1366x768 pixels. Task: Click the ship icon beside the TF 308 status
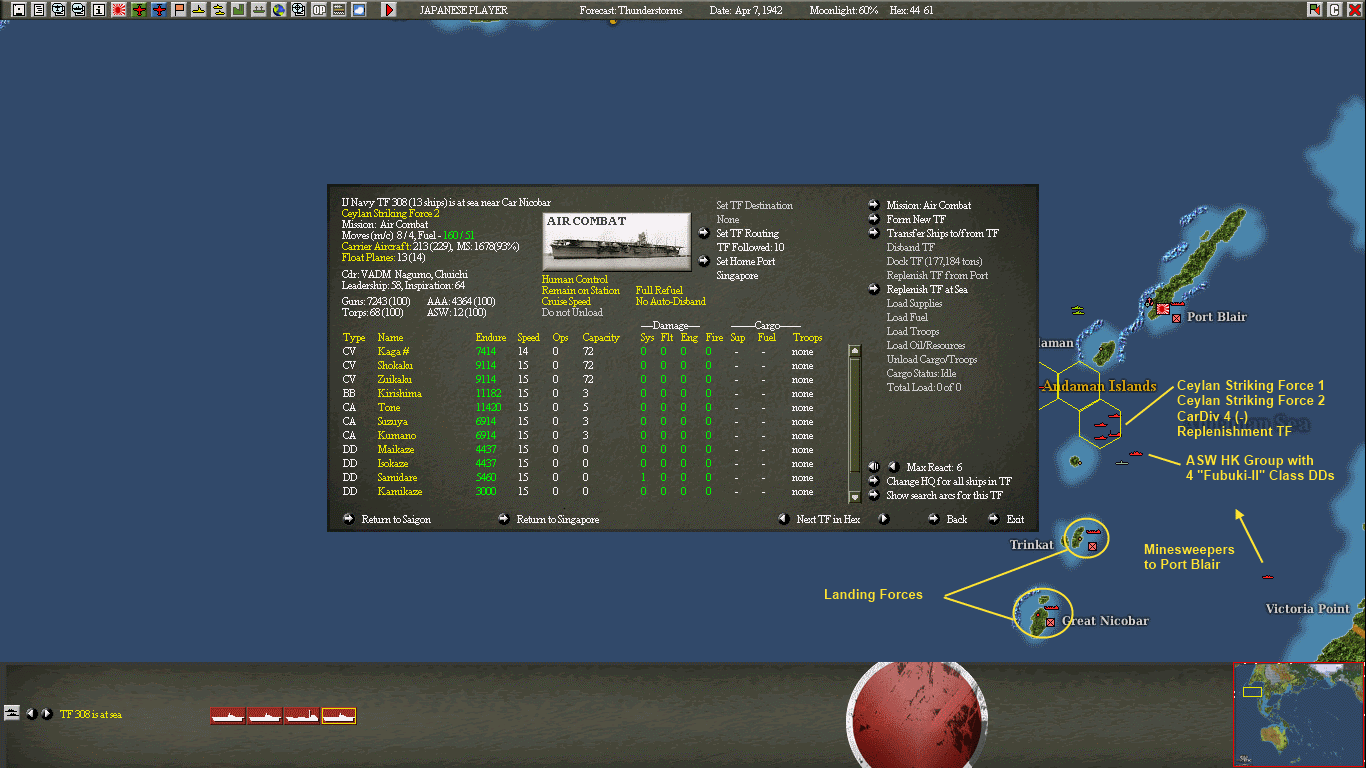pyautogui.click(x=12, y=713)
